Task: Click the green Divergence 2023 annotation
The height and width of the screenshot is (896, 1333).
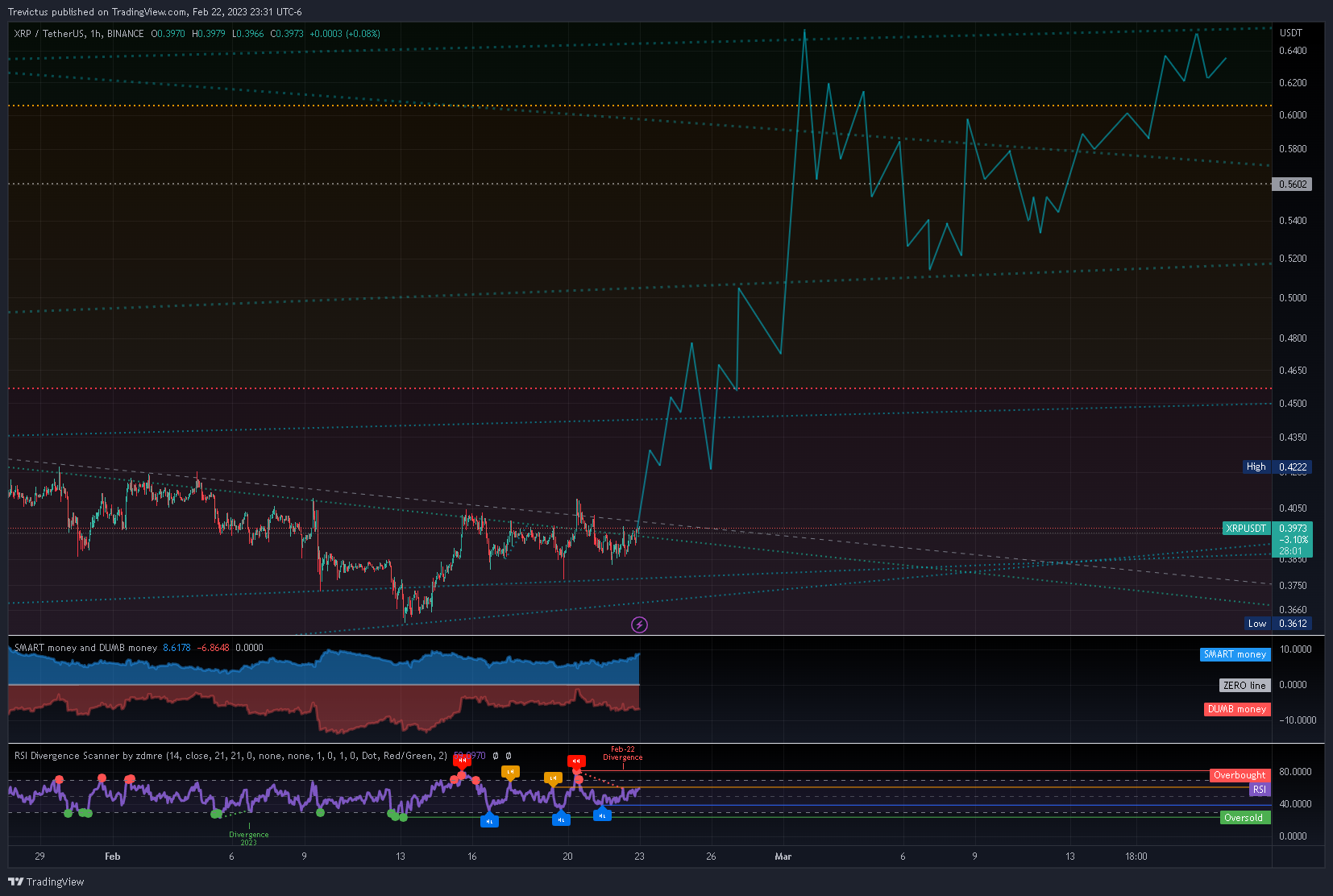Action: [249, 839]
